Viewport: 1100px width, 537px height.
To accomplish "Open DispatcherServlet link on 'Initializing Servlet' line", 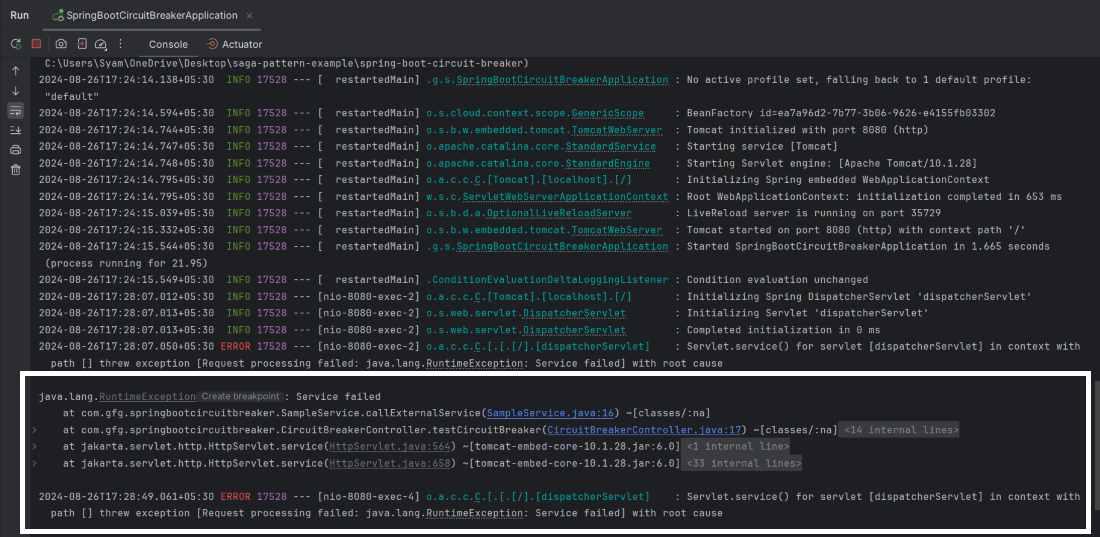I will (x=573, y=313).
